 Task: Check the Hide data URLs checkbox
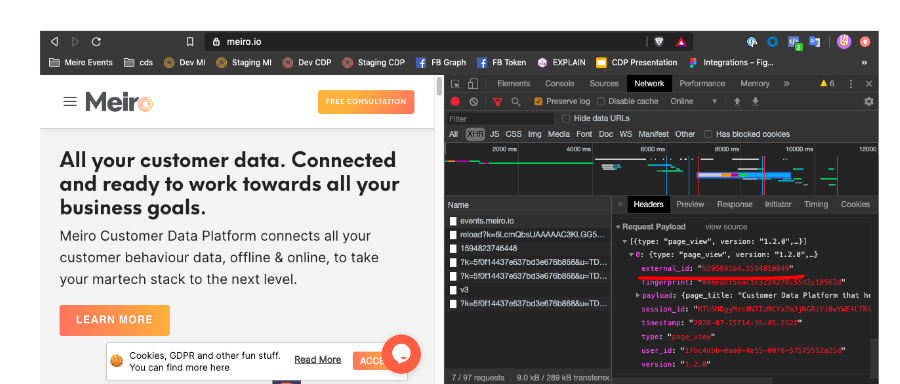[566, 118]
